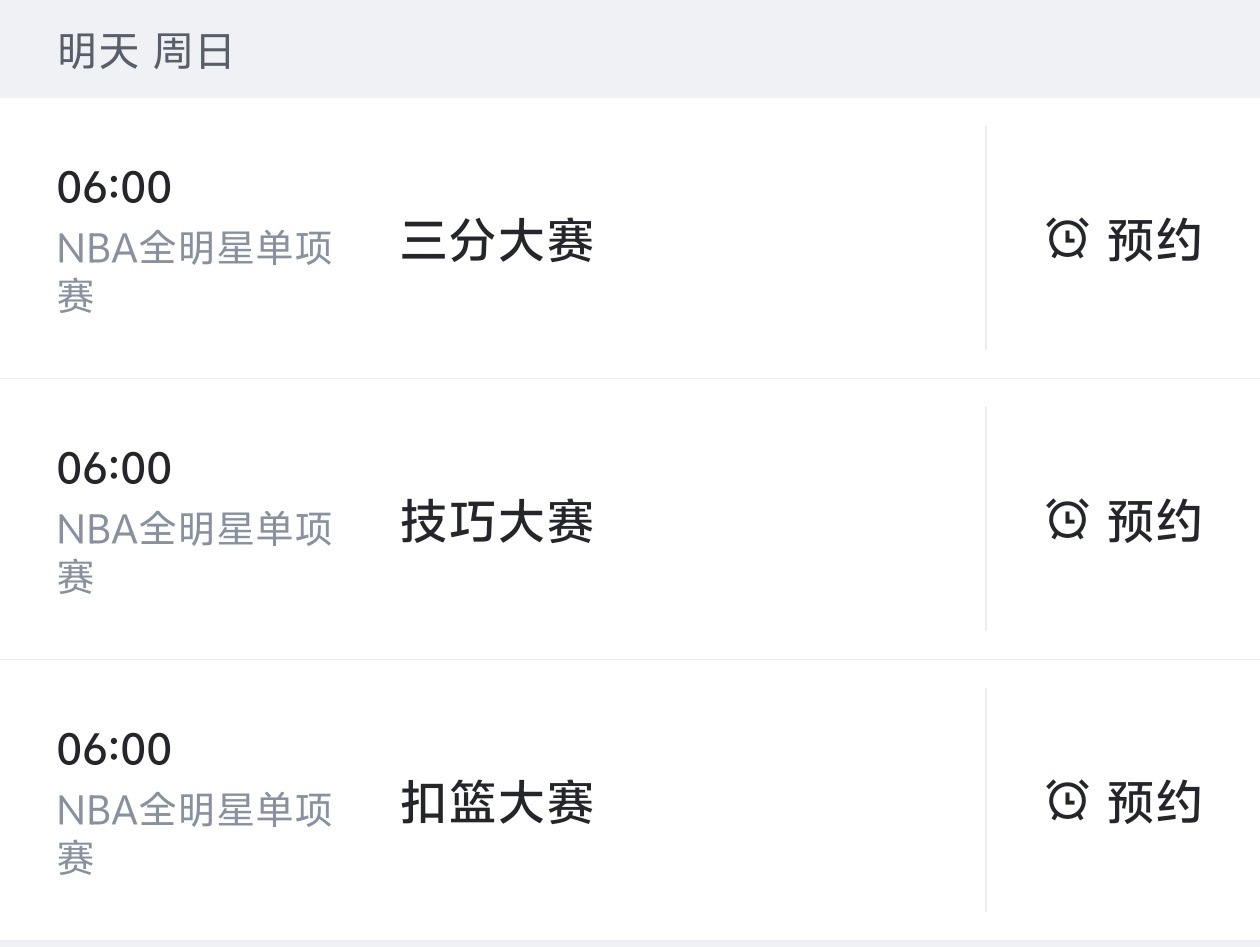Click the 06:00 time of 三分大赛
This screenshot has height=947, width=1260.
[114, 187]
